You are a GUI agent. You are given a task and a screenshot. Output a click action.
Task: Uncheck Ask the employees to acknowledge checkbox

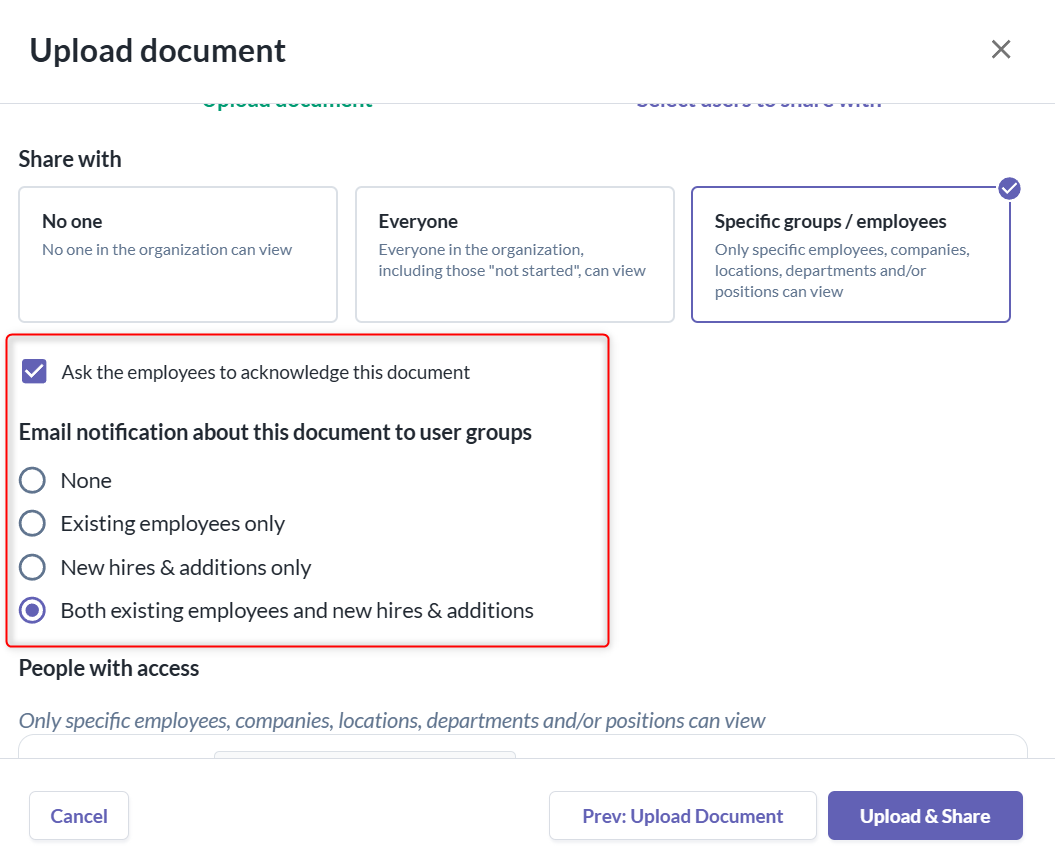(34, 371)
